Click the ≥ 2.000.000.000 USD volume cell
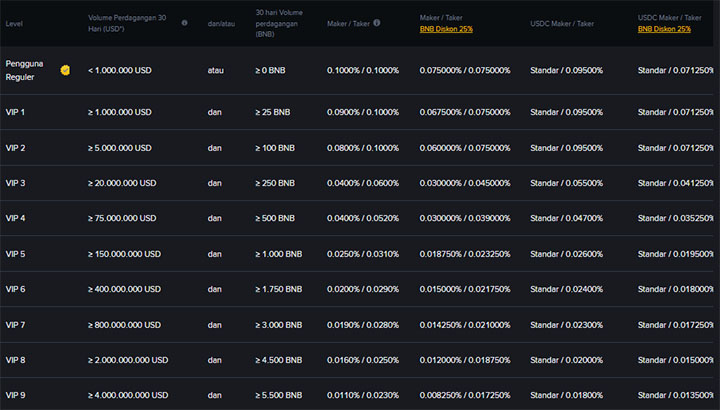Viewport: 720px width, 410px height. pos(128,360)
